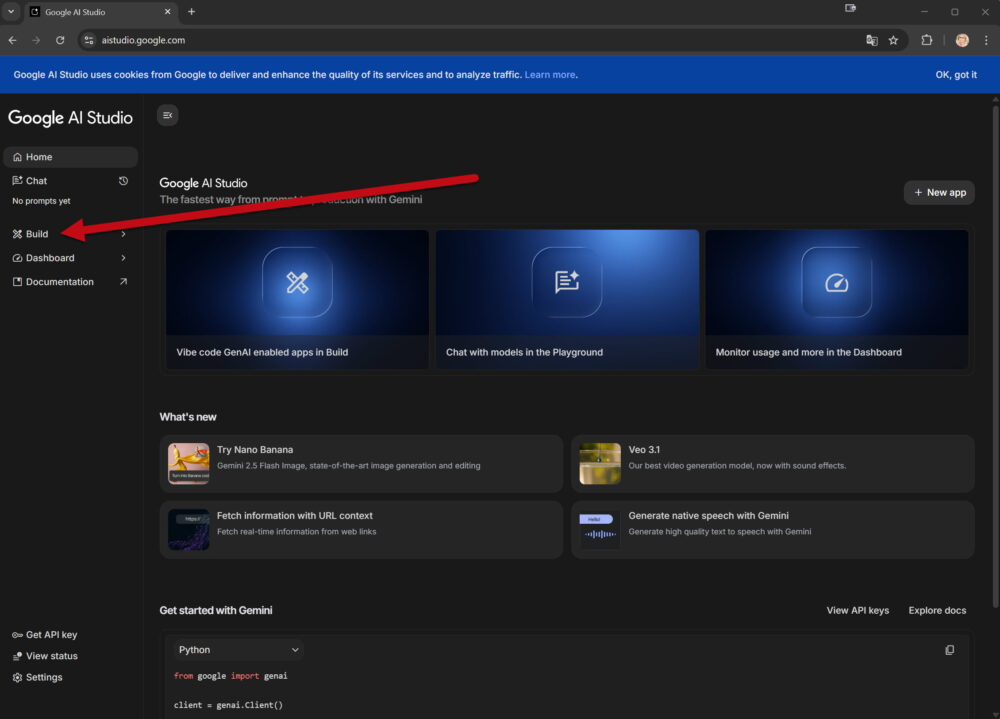Click the Google Translate icon in address bar
Image resolution: width=1000 pixels, height=719 pixels.
(871, 40)
